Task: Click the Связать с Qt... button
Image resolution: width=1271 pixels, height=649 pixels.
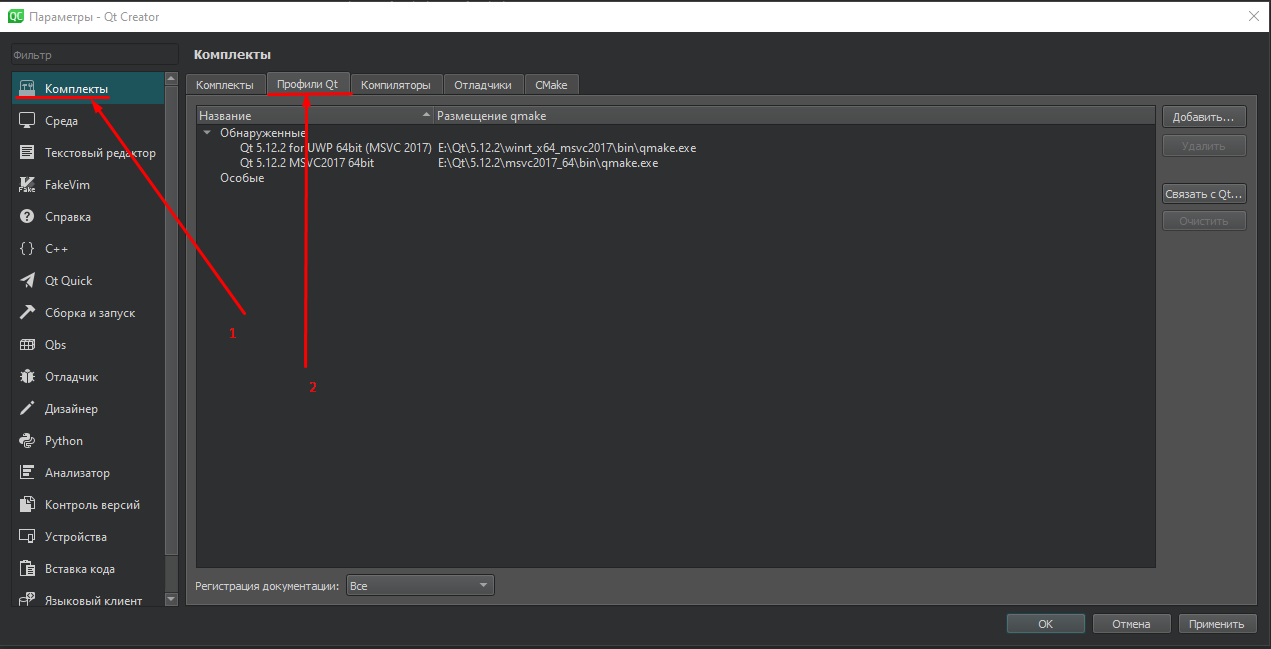Action: click(1204, 194)
